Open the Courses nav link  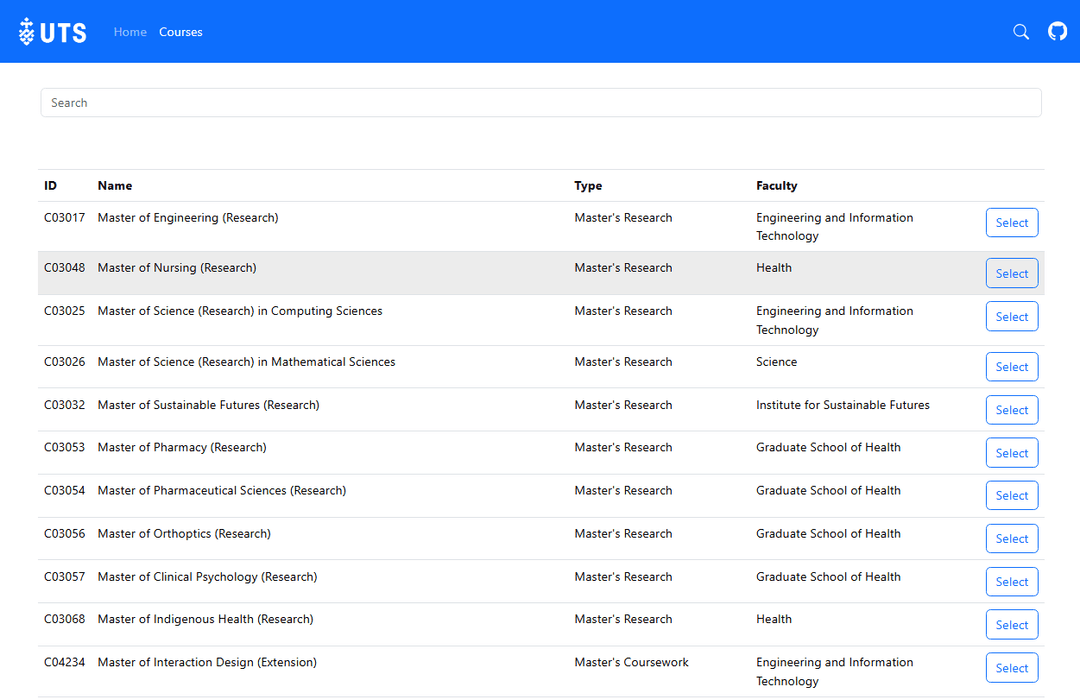coord(181,32)
